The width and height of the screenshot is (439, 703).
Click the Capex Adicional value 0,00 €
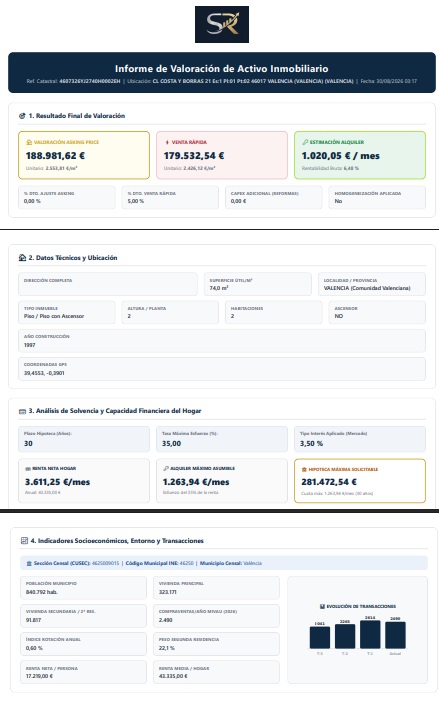click(x=239, y=201)
